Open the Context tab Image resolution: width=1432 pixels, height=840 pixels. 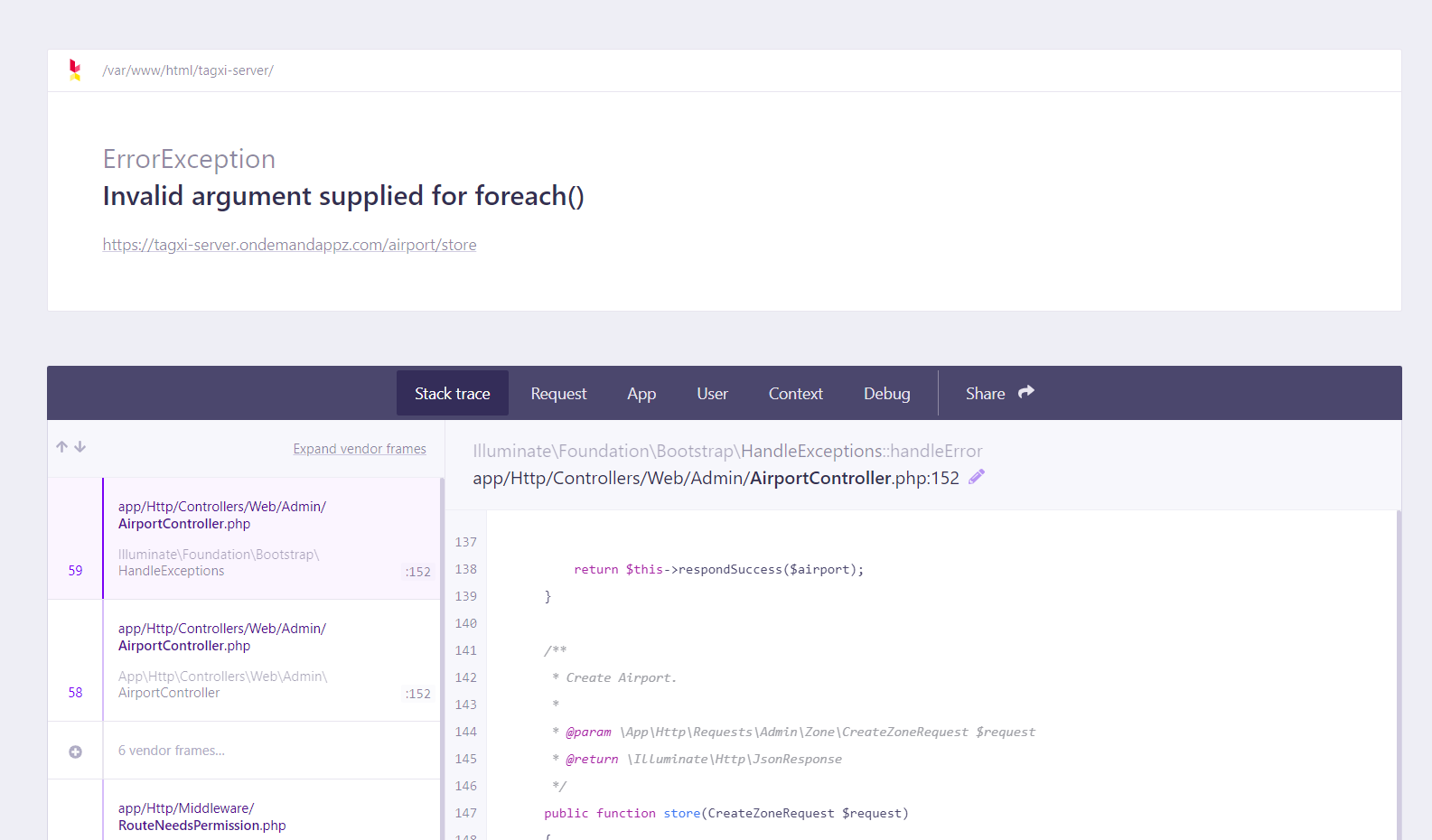tap(796, 393)
